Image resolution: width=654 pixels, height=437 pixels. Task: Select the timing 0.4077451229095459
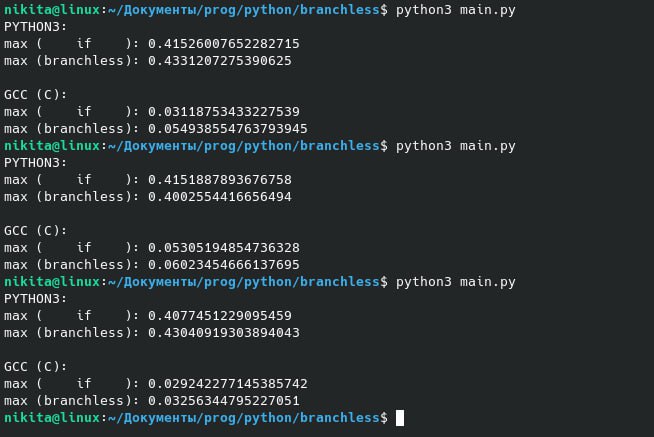point(219,316)
